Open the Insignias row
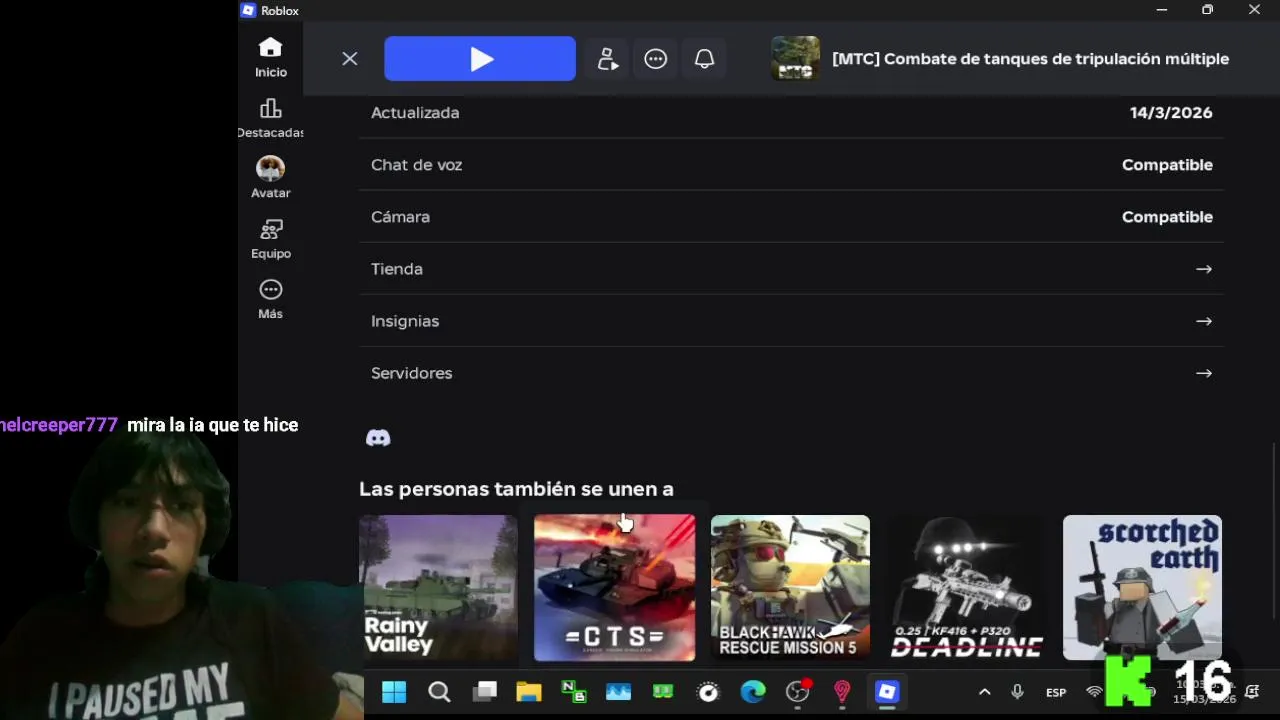Viewport: 1280px width, 720px height. [x=791, y=321]
